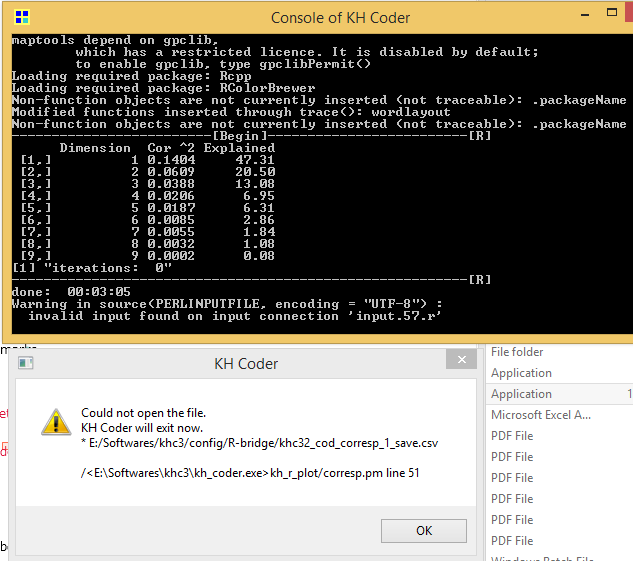Click OK in the KH Coder error dialog
This screenshot has height=561, width=633.
tap(423, 530)
